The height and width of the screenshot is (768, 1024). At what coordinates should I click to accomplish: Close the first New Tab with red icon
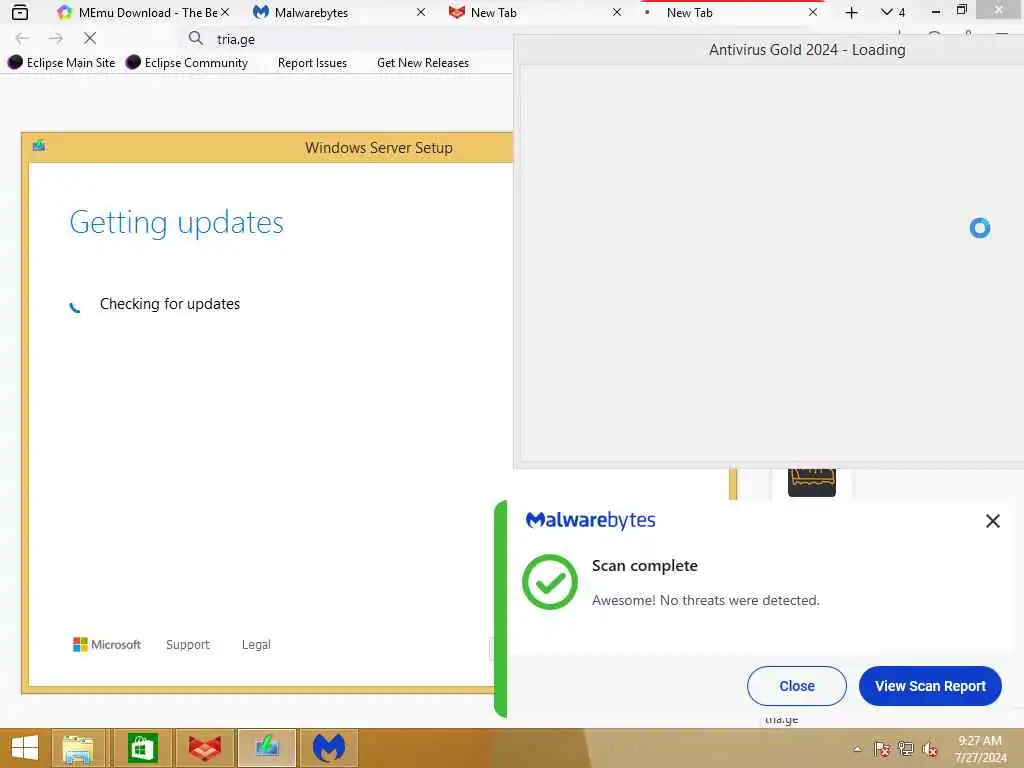pos(616,12)
